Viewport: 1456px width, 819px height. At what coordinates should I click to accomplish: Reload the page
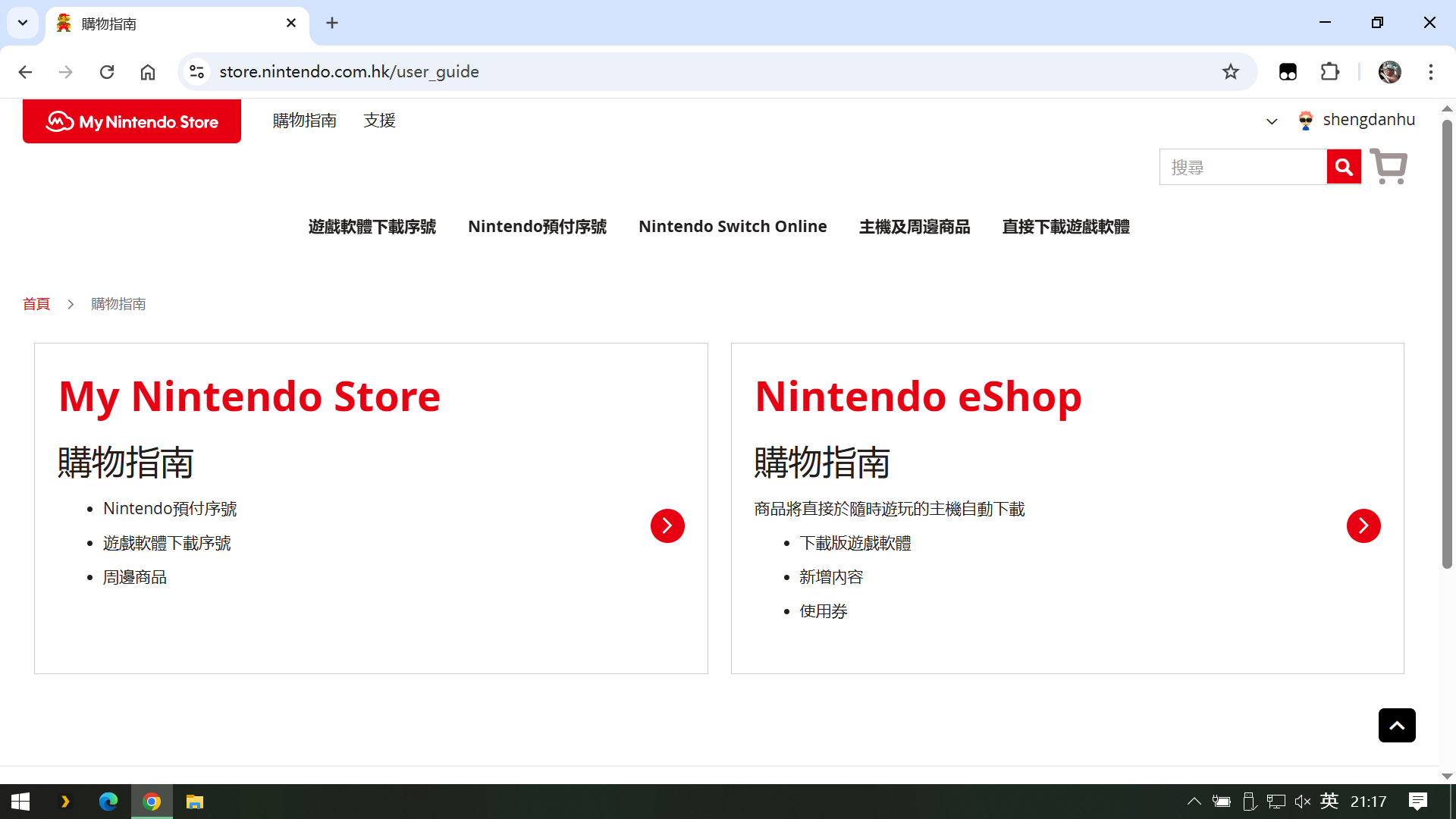107,71
